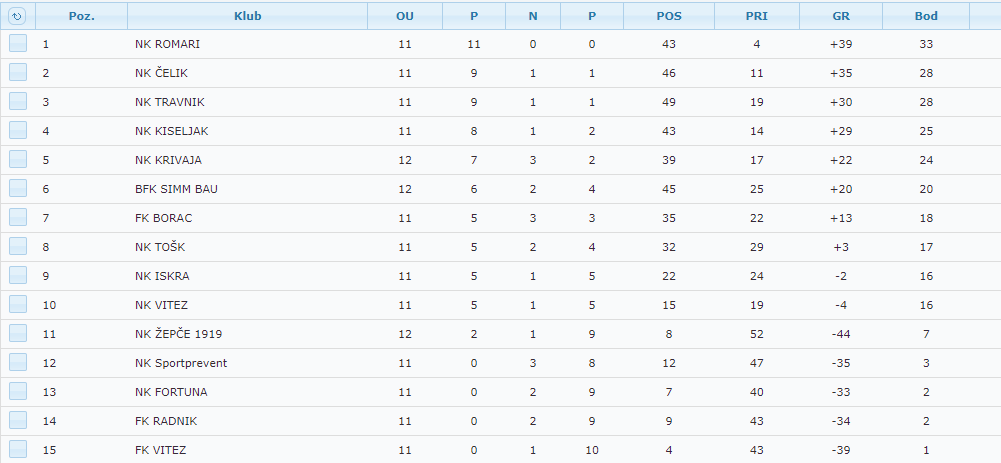Tick the FK RADNIK row checkbox
The height and width of the screenshot is (463, 1001).
tap(18, 420)
